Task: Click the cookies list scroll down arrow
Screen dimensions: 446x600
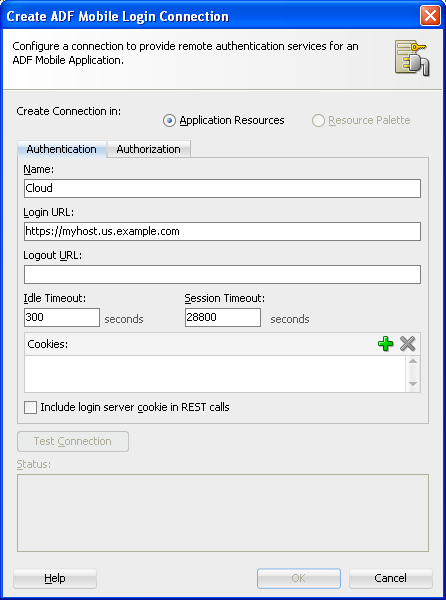Action: click(x=413, y=384)
